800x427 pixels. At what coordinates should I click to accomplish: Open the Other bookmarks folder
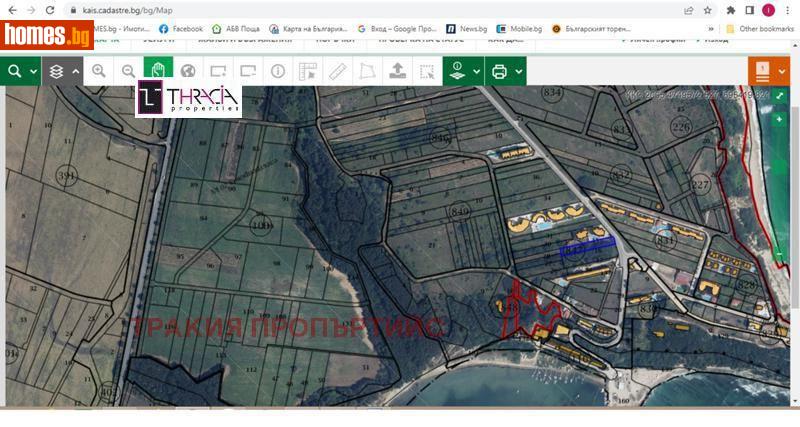(759, 29)
